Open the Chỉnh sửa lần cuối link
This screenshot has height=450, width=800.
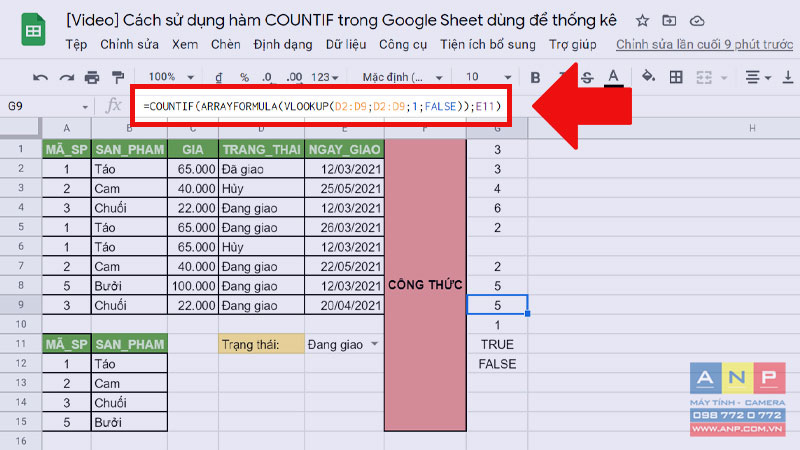pyautogui.click(x=704, y=45)
